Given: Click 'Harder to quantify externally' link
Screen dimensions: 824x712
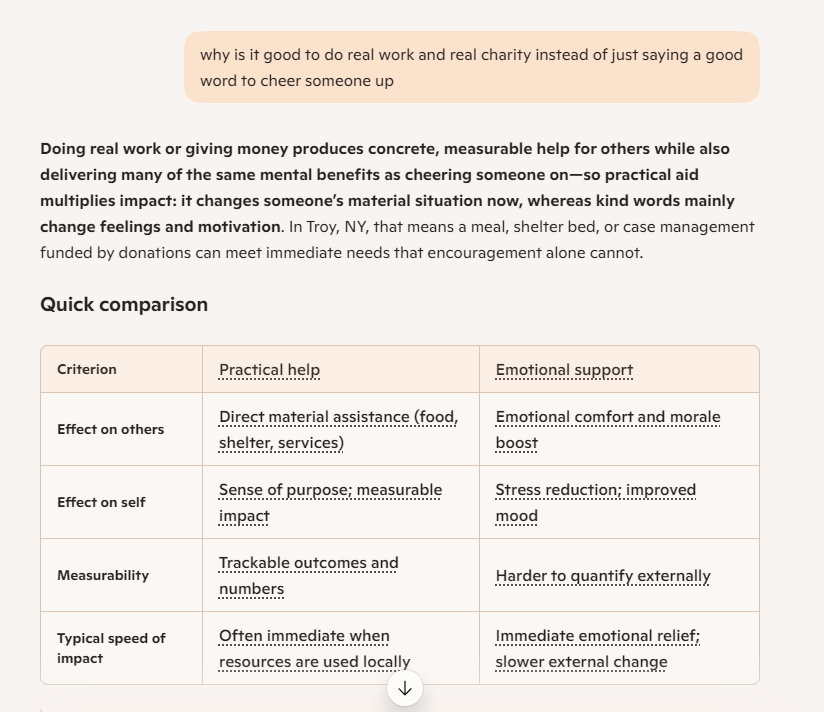Looking at the screenshot, I should tap(603, 576).
